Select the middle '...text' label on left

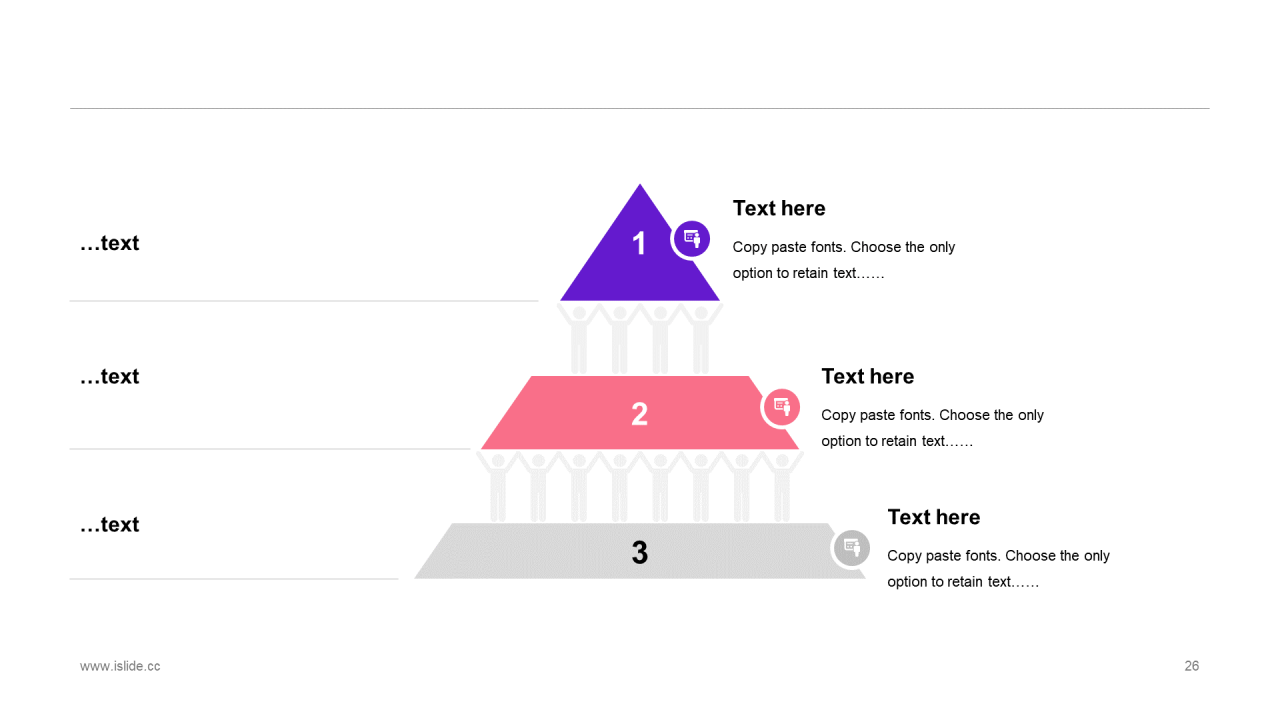110,376
